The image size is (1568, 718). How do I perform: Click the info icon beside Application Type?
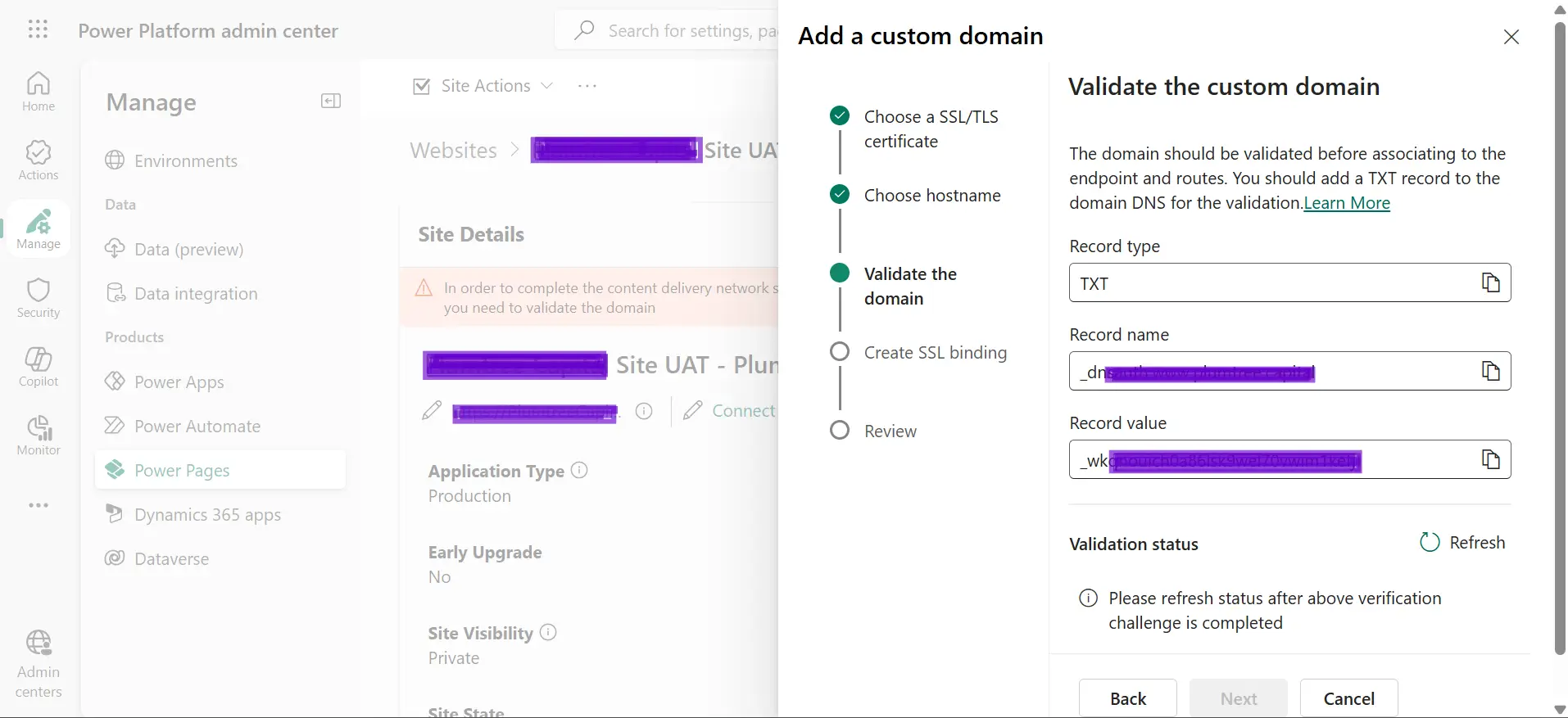coord(579,471)
